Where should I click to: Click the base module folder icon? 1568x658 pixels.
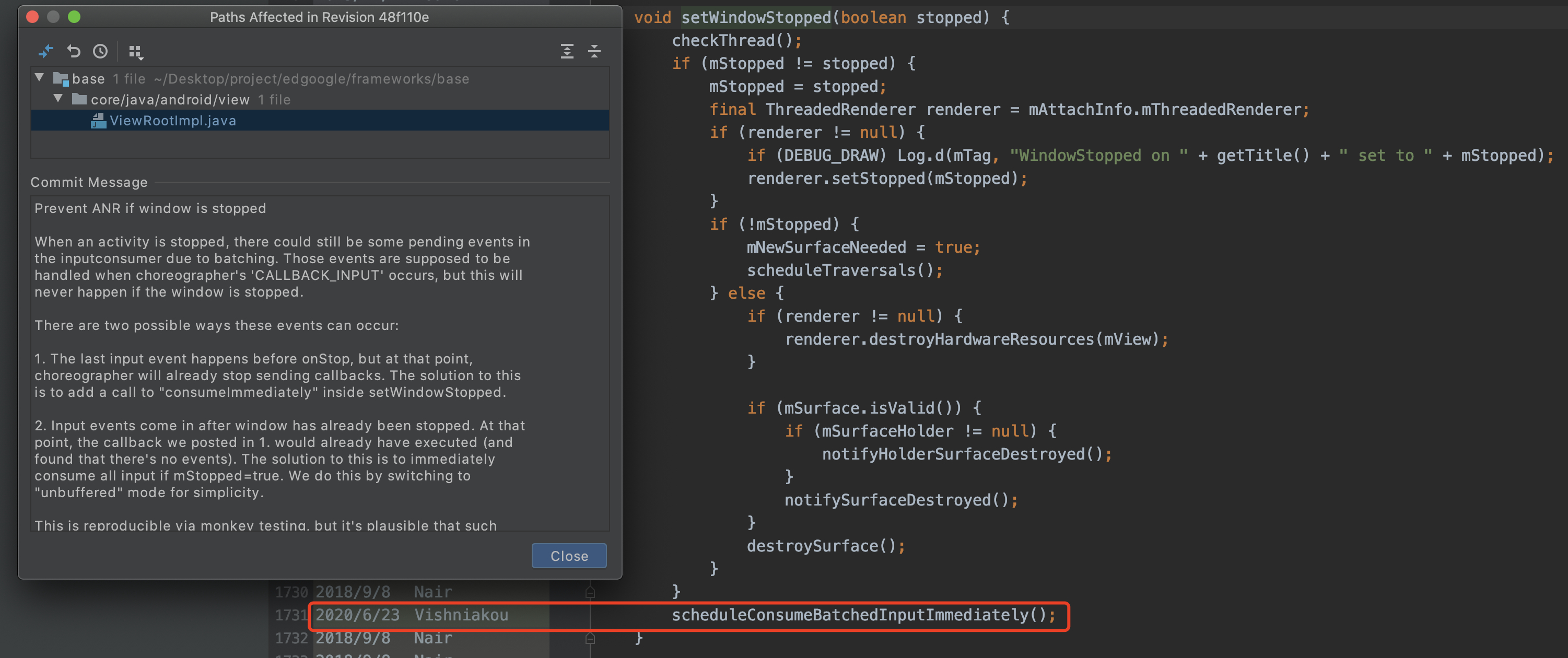coord(60,78)
